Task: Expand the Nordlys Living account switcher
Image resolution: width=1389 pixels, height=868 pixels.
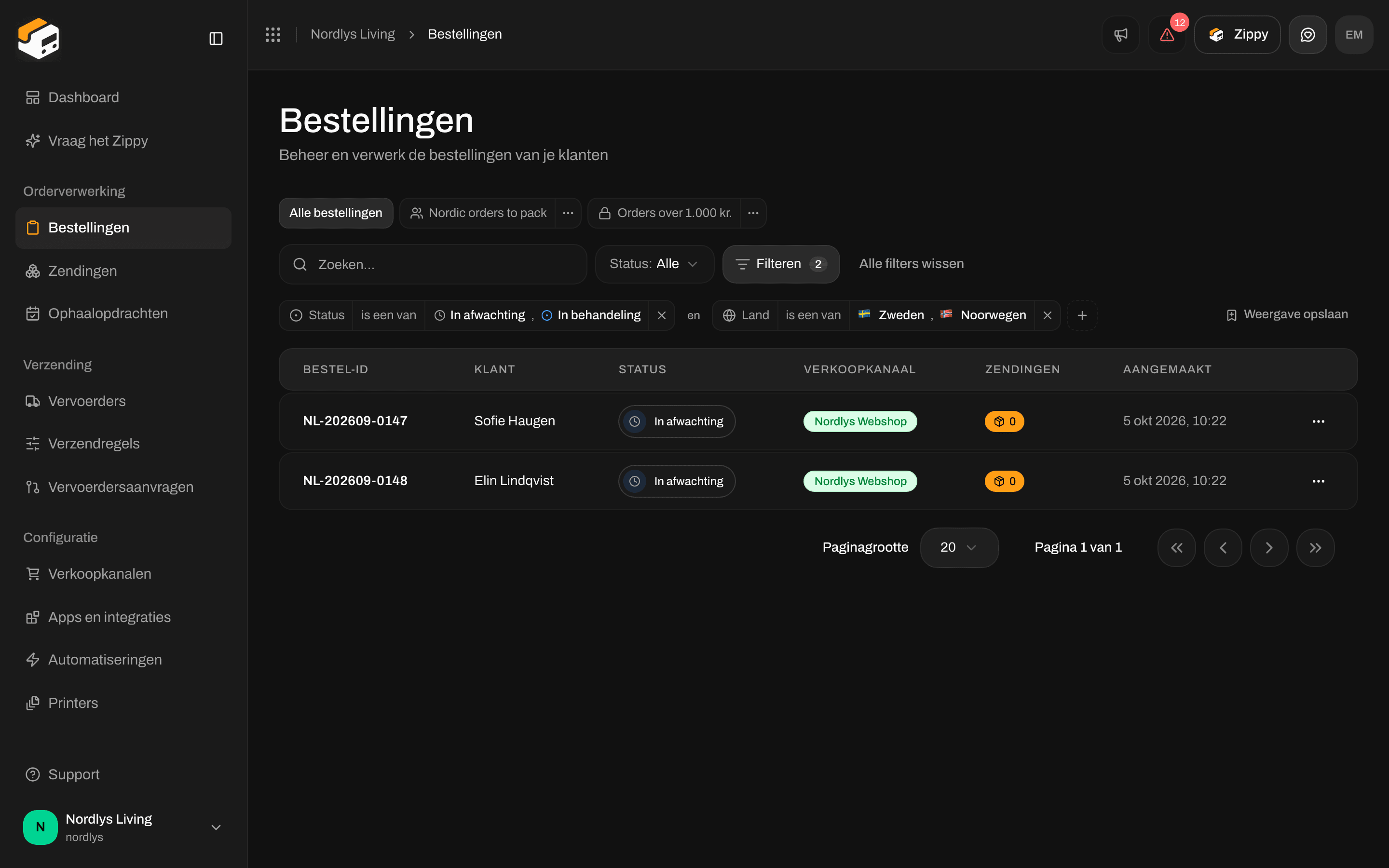Action: pyautogui.click(x=123, y=827)
